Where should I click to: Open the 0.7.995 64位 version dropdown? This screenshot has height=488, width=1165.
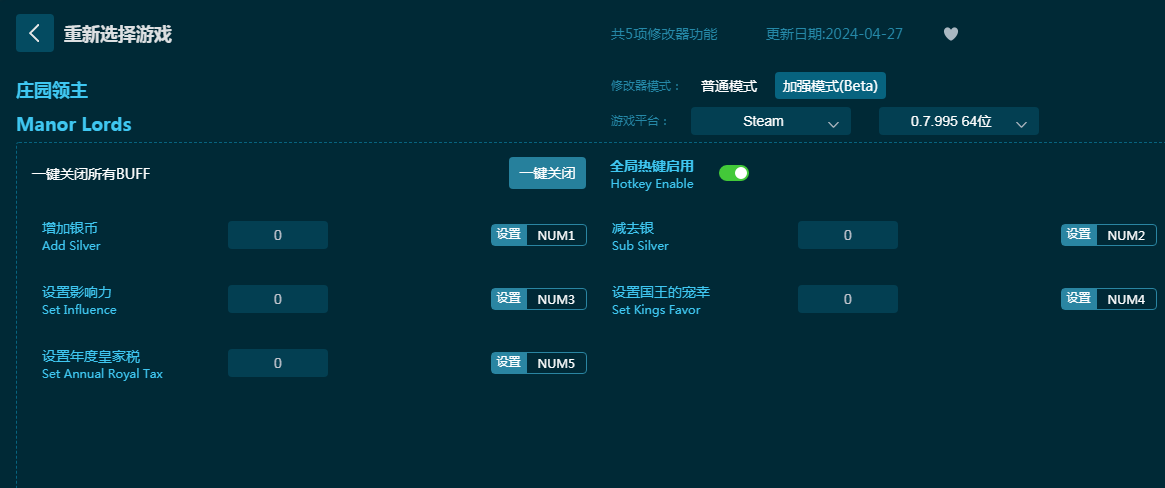(958, 121)
